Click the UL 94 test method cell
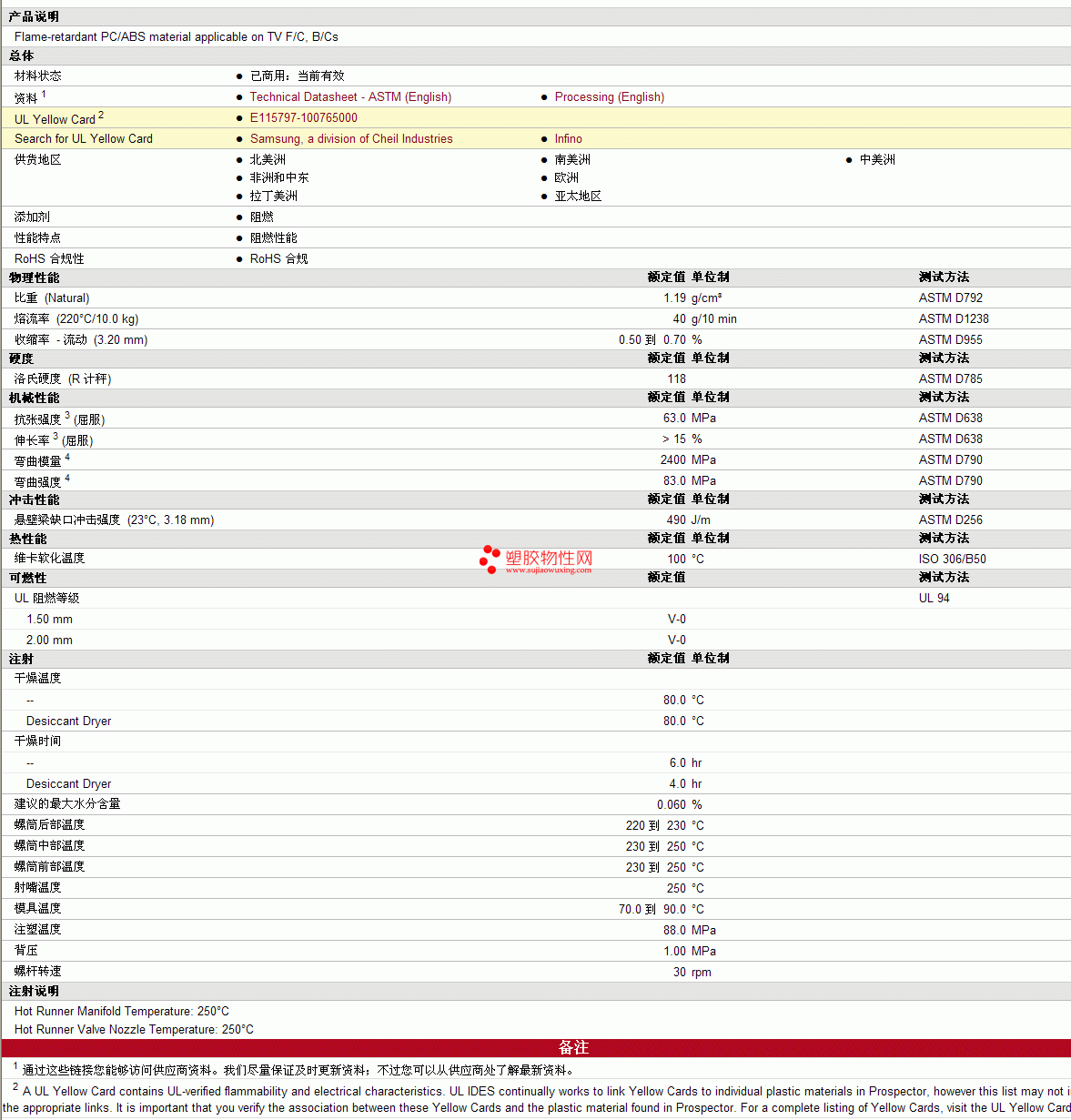 [935, 598]
